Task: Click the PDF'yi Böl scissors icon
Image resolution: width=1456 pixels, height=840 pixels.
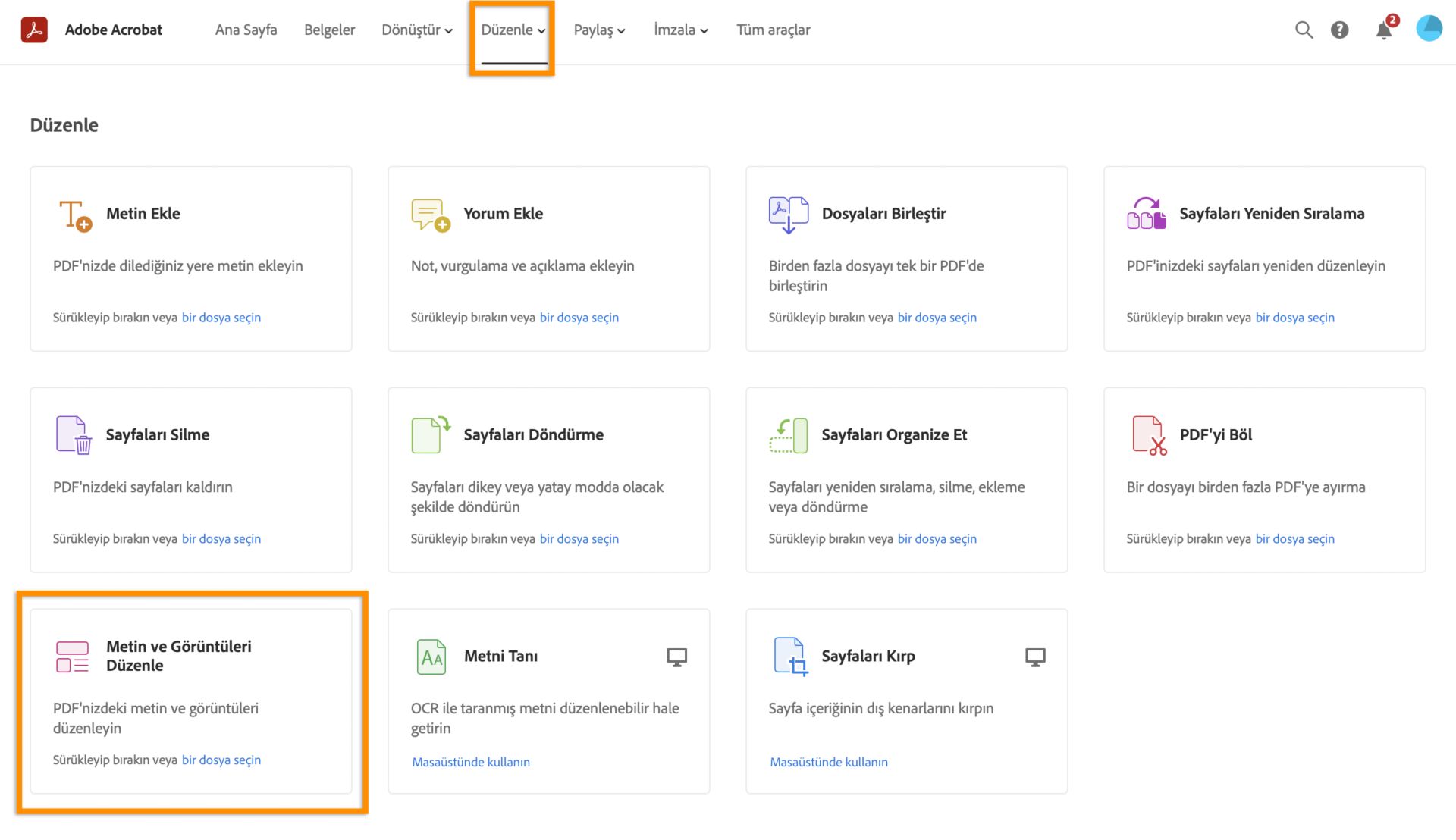Action: pyautogui.click(x=1149, y=435)
